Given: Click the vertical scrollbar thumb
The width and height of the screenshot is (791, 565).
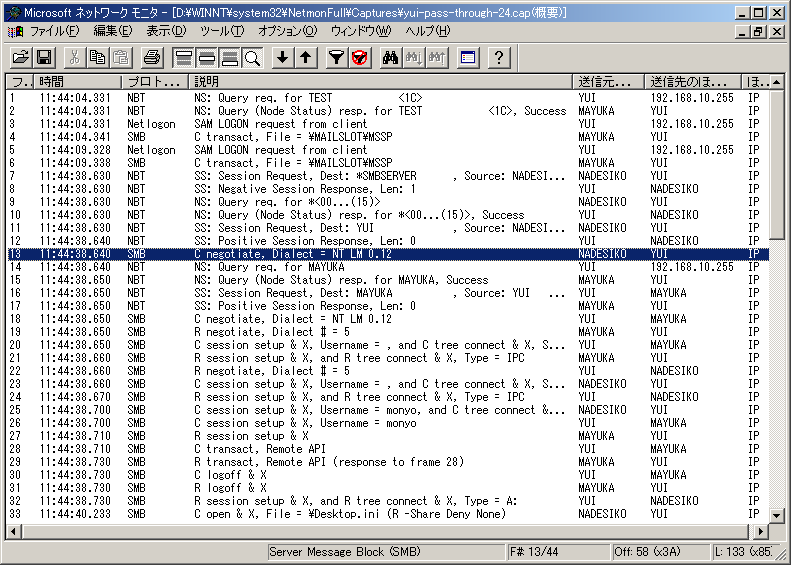Looking at the screenshot, I should tap(777, 164).
